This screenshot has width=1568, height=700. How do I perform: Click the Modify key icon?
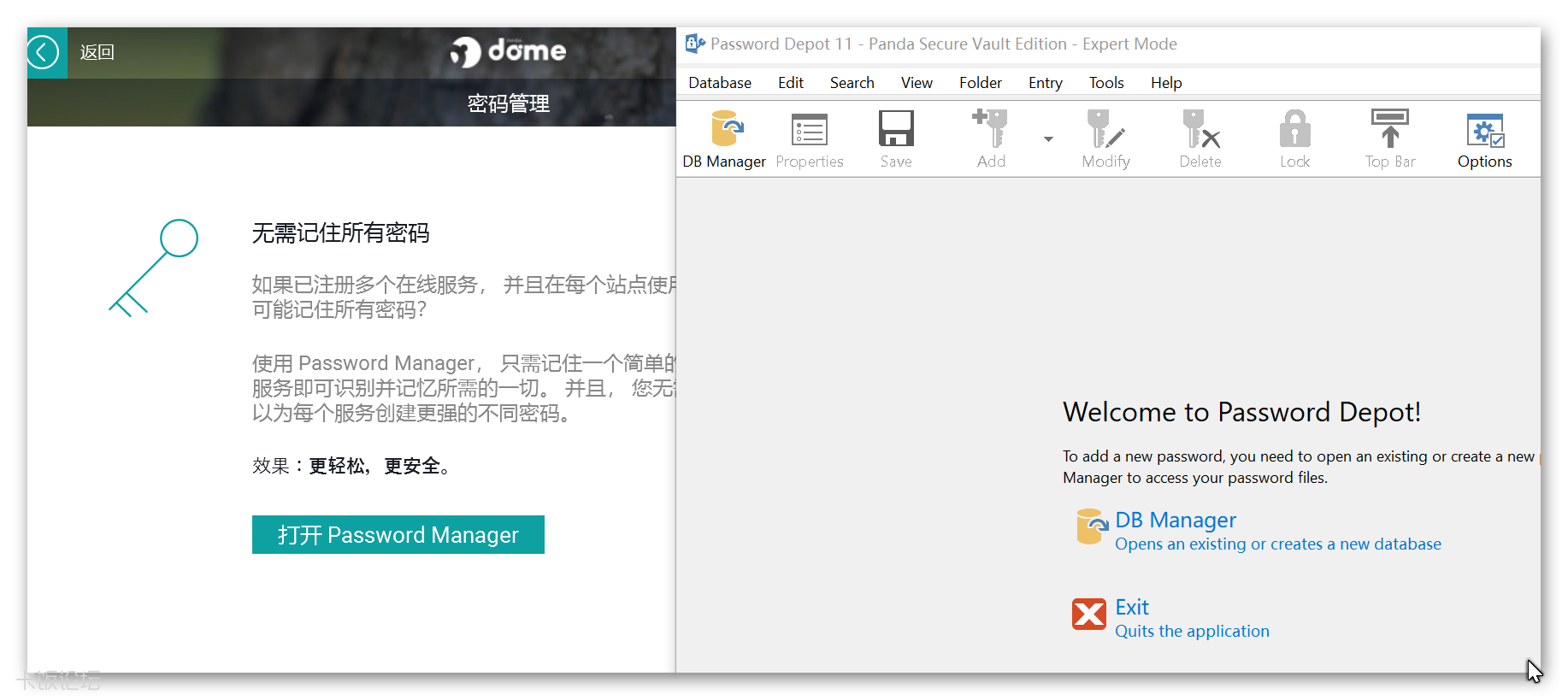coord(1105,139)
